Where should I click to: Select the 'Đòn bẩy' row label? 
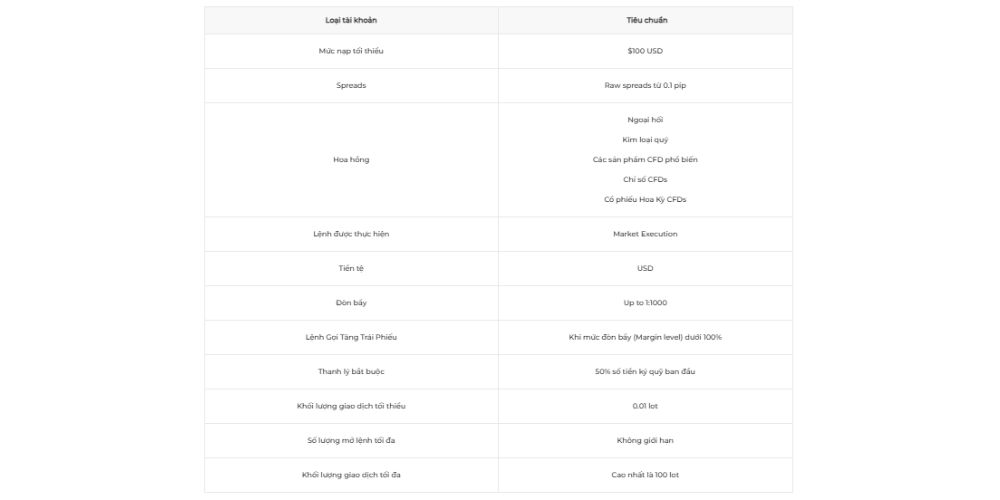click(x=351, y=302)
